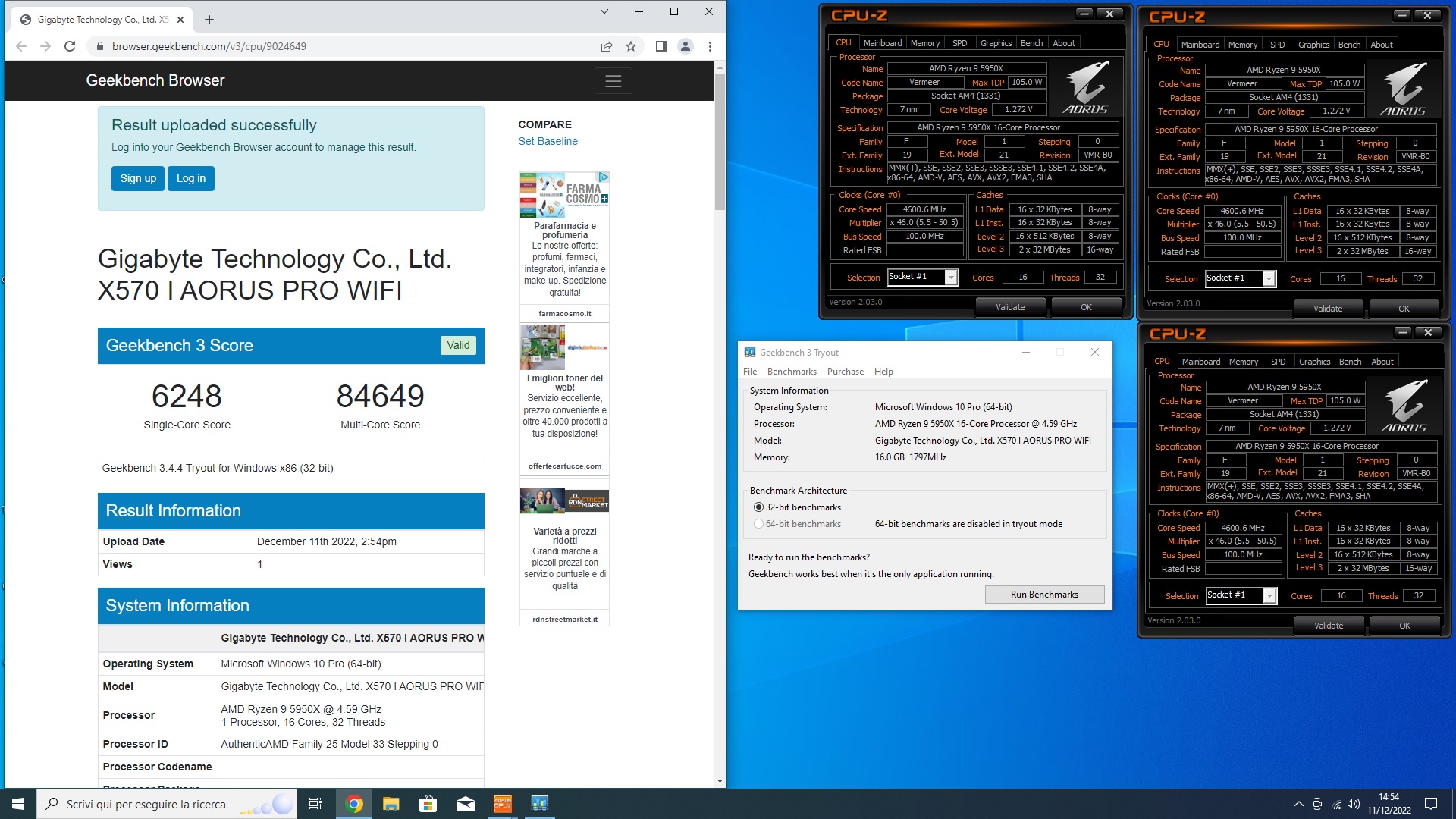Open Help menu in Geekbench 3 Tryout
Viewport: 1456px width, 819px height.
tap(883, 372)
